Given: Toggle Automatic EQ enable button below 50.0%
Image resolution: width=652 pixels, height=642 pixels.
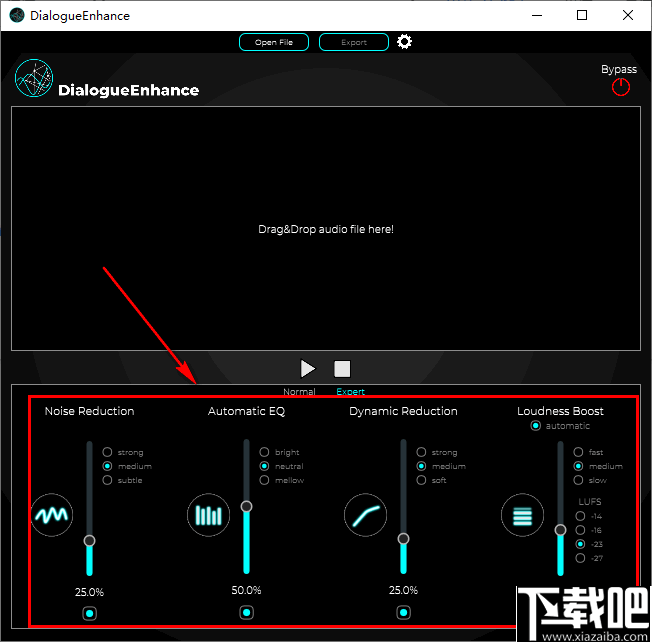Looking at the screenshot, I should pyautogui.click(x=247, y=612).
